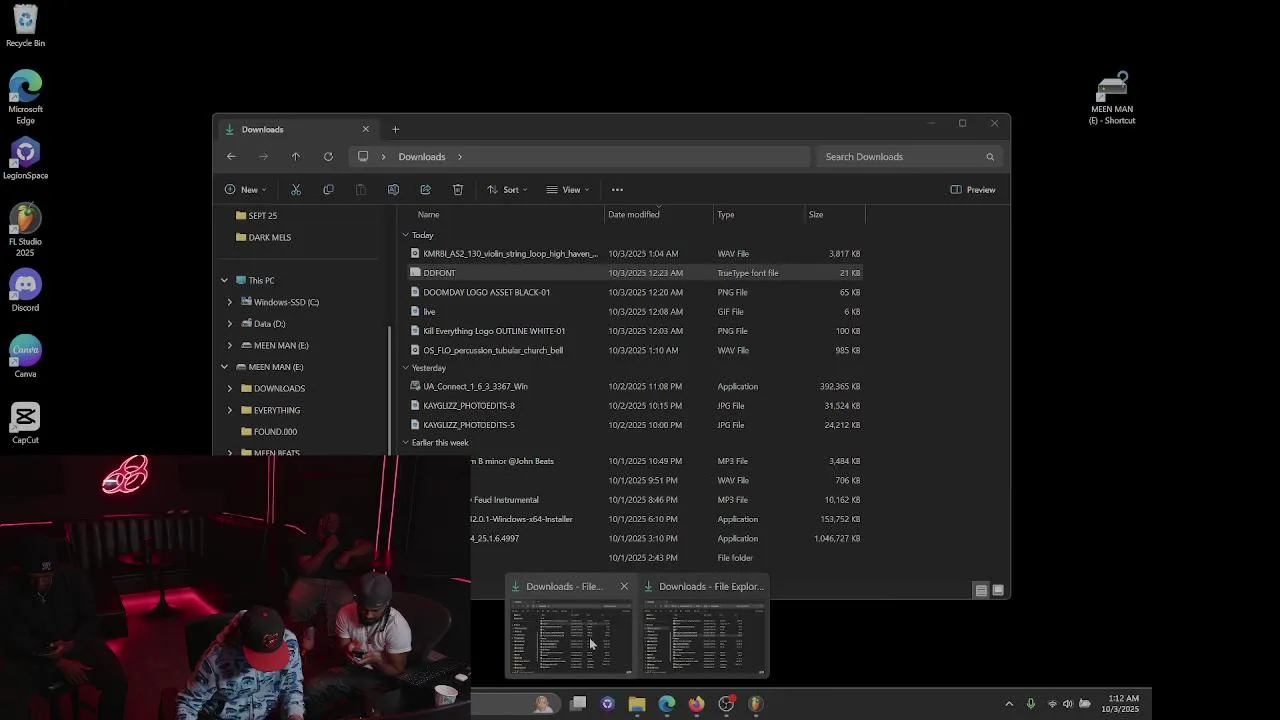Viewport: 1280px width, 720px height.
Task: Sort by Size column header
Action: tap(816, 215)
